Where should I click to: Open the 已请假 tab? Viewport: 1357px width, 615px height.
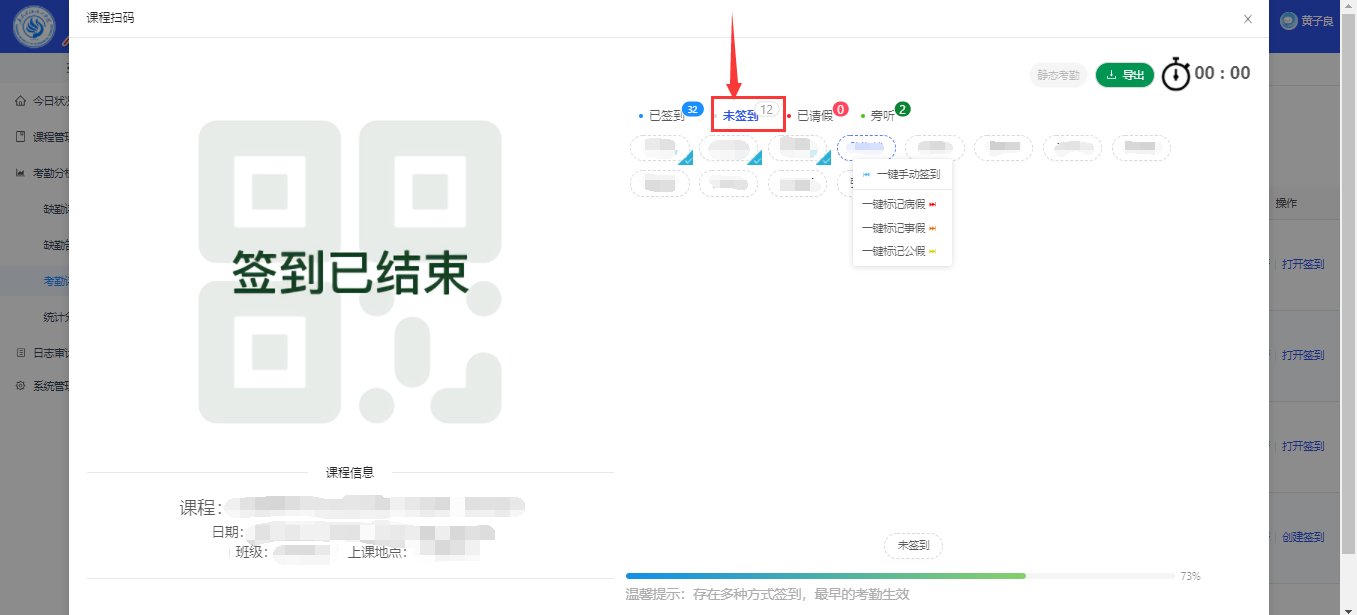(814, 116)
